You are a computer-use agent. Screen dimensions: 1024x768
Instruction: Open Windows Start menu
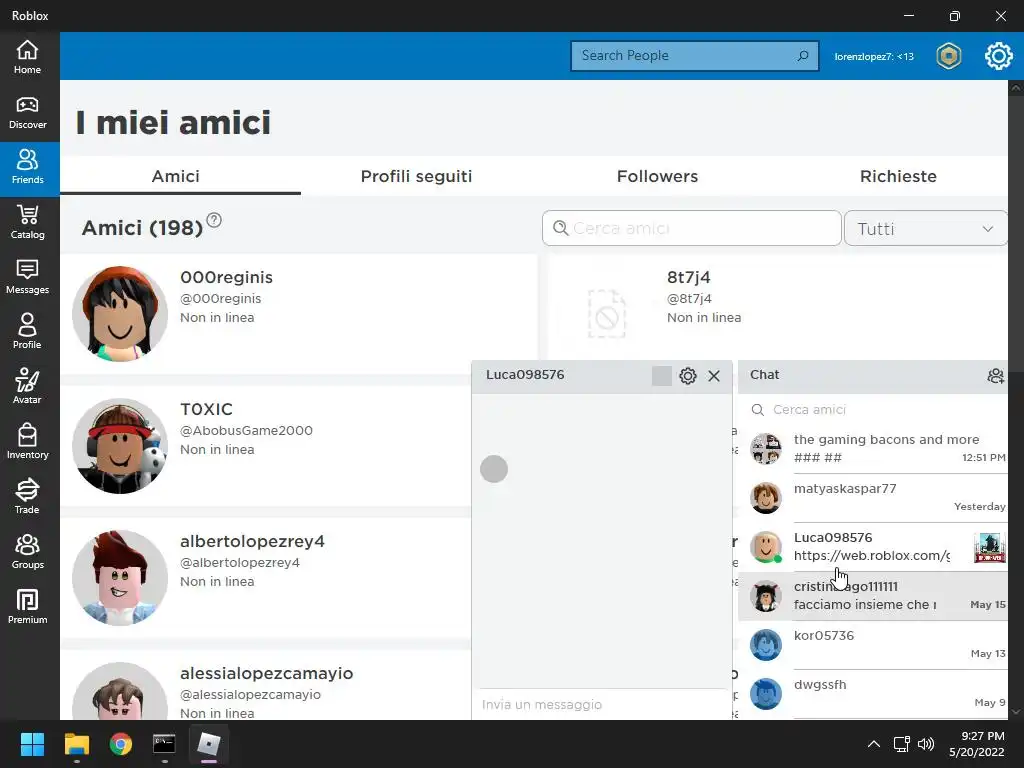(x=32, y=744)
